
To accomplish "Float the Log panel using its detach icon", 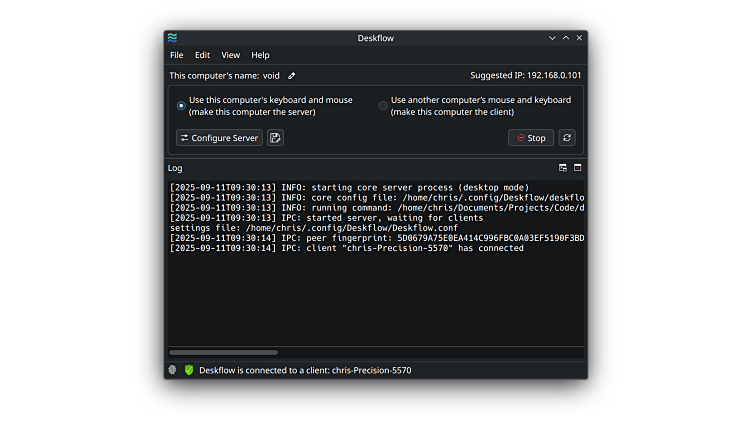I will [563, 168].
